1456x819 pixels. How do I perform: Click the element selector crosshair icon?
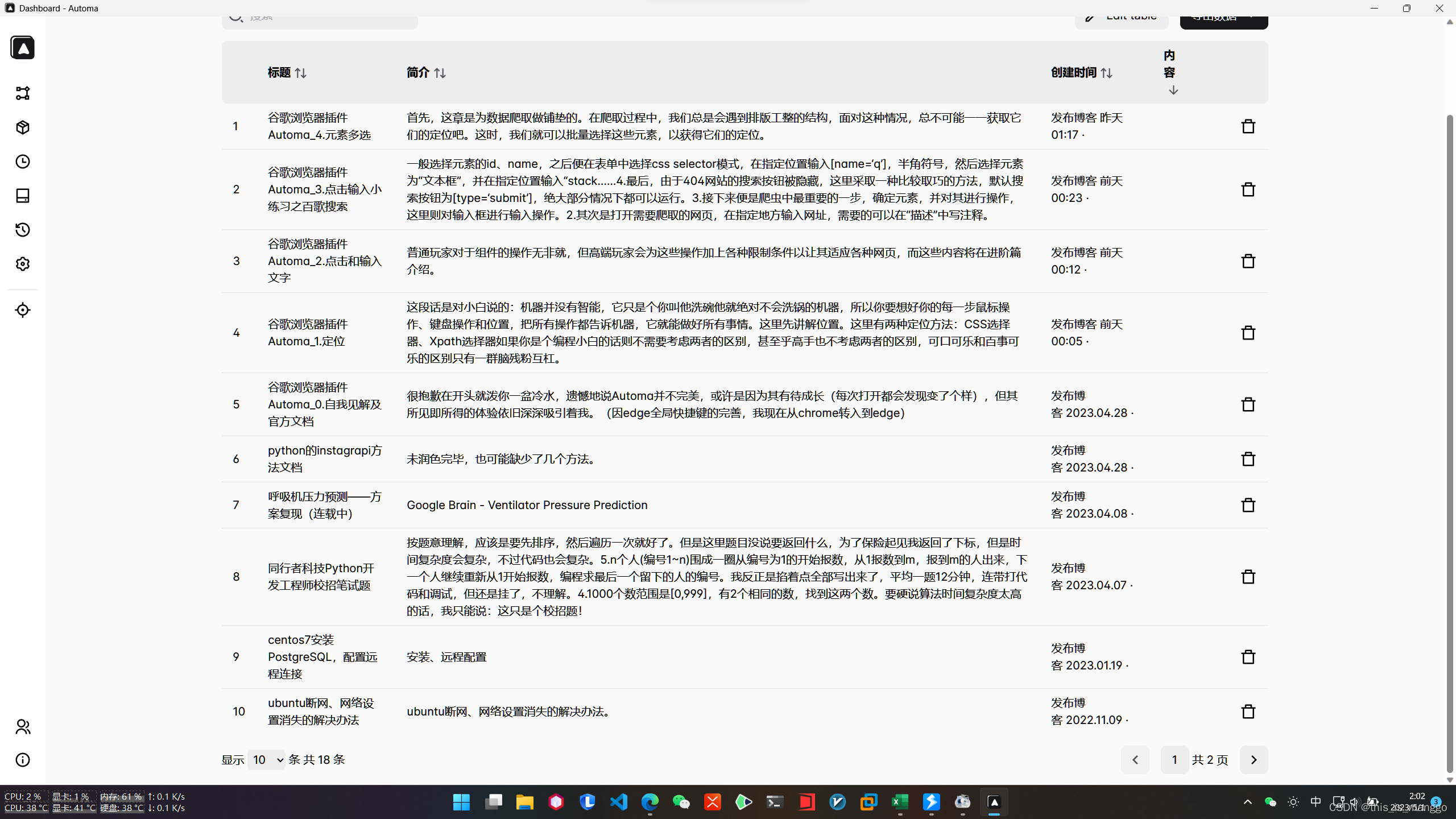click(x=23, y=310)
